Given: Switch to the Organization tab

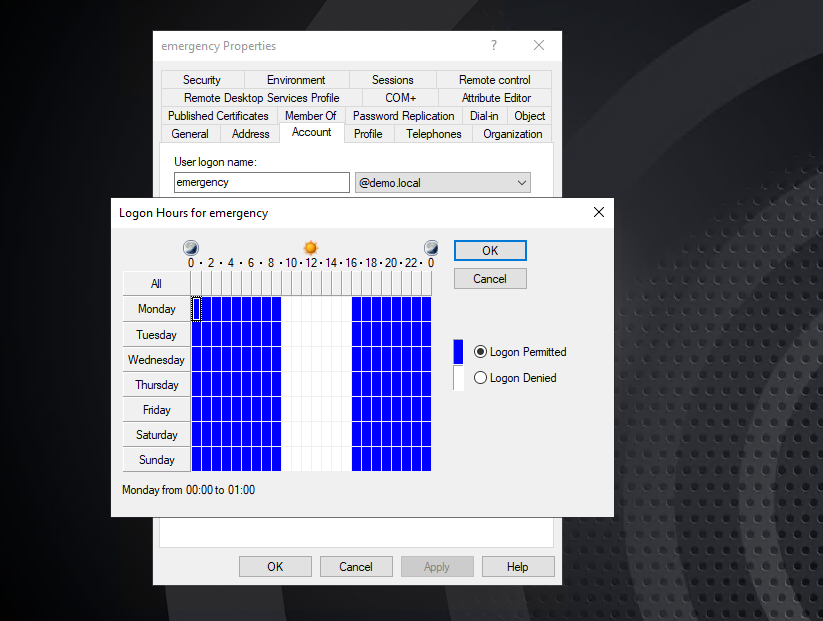Looking at the screenshot, I should pyautogui.click(x=512, y=134).
